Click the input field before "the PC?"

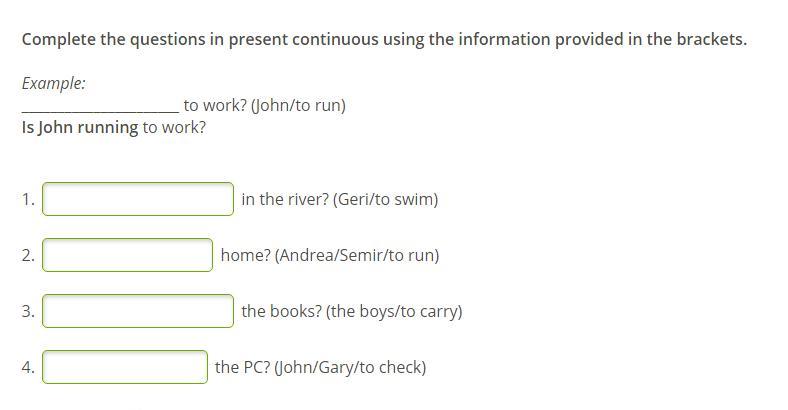pos(125,367)
